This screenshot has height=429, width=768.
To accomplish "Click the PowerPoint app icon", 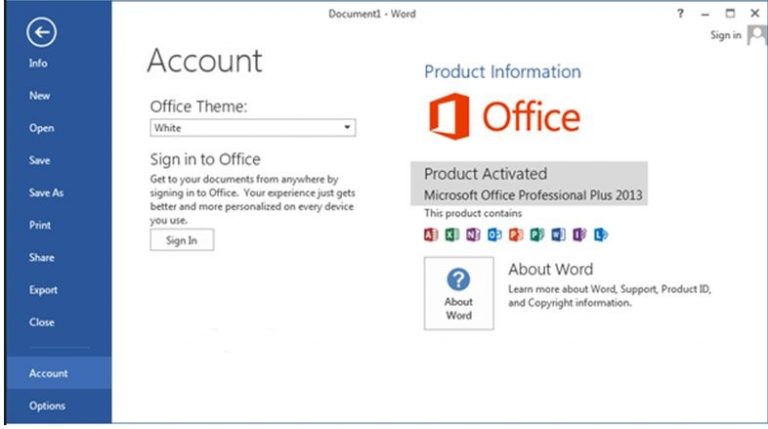I will (516, 235).
